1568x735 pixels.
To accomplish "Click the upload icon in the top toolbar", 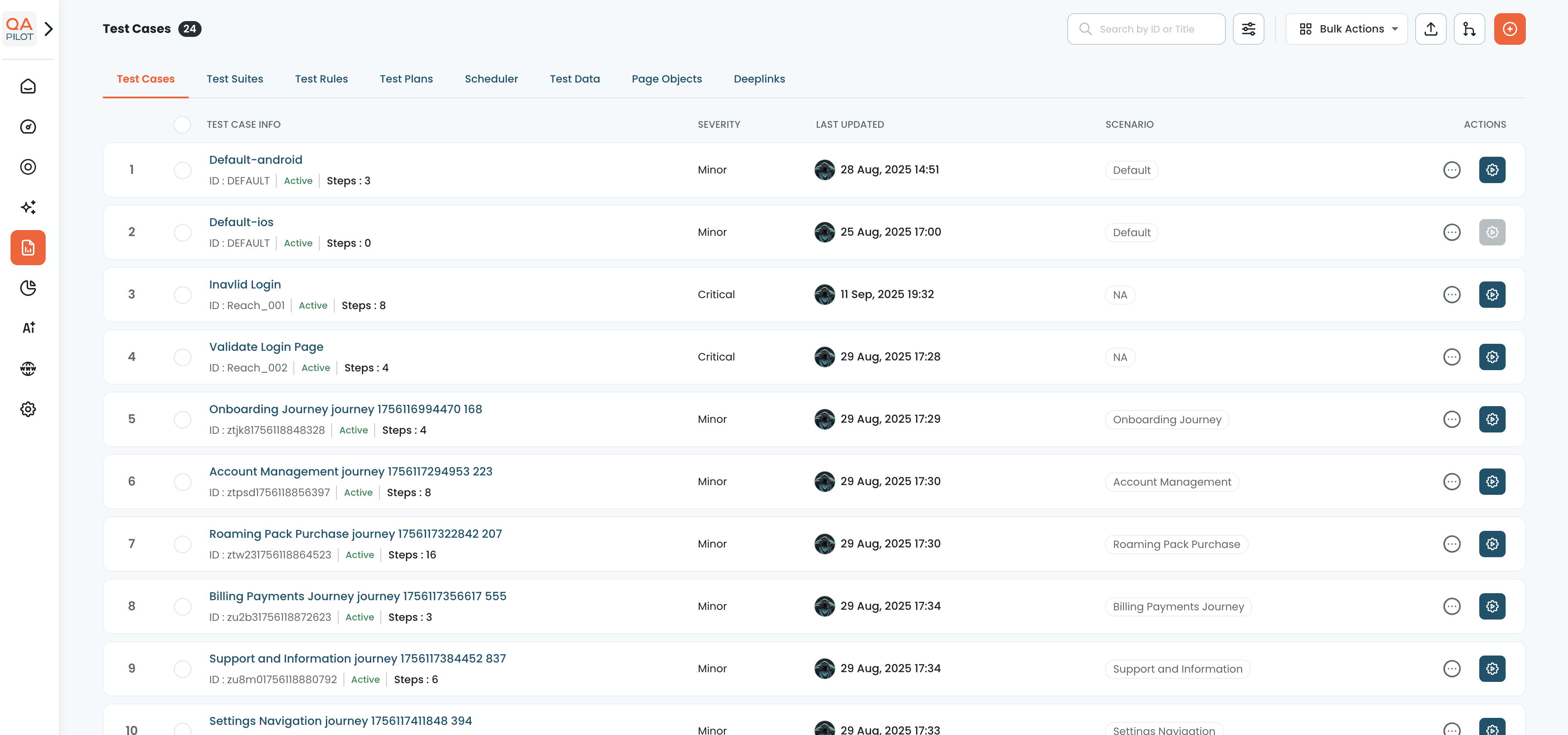I will coord(1431,29).
